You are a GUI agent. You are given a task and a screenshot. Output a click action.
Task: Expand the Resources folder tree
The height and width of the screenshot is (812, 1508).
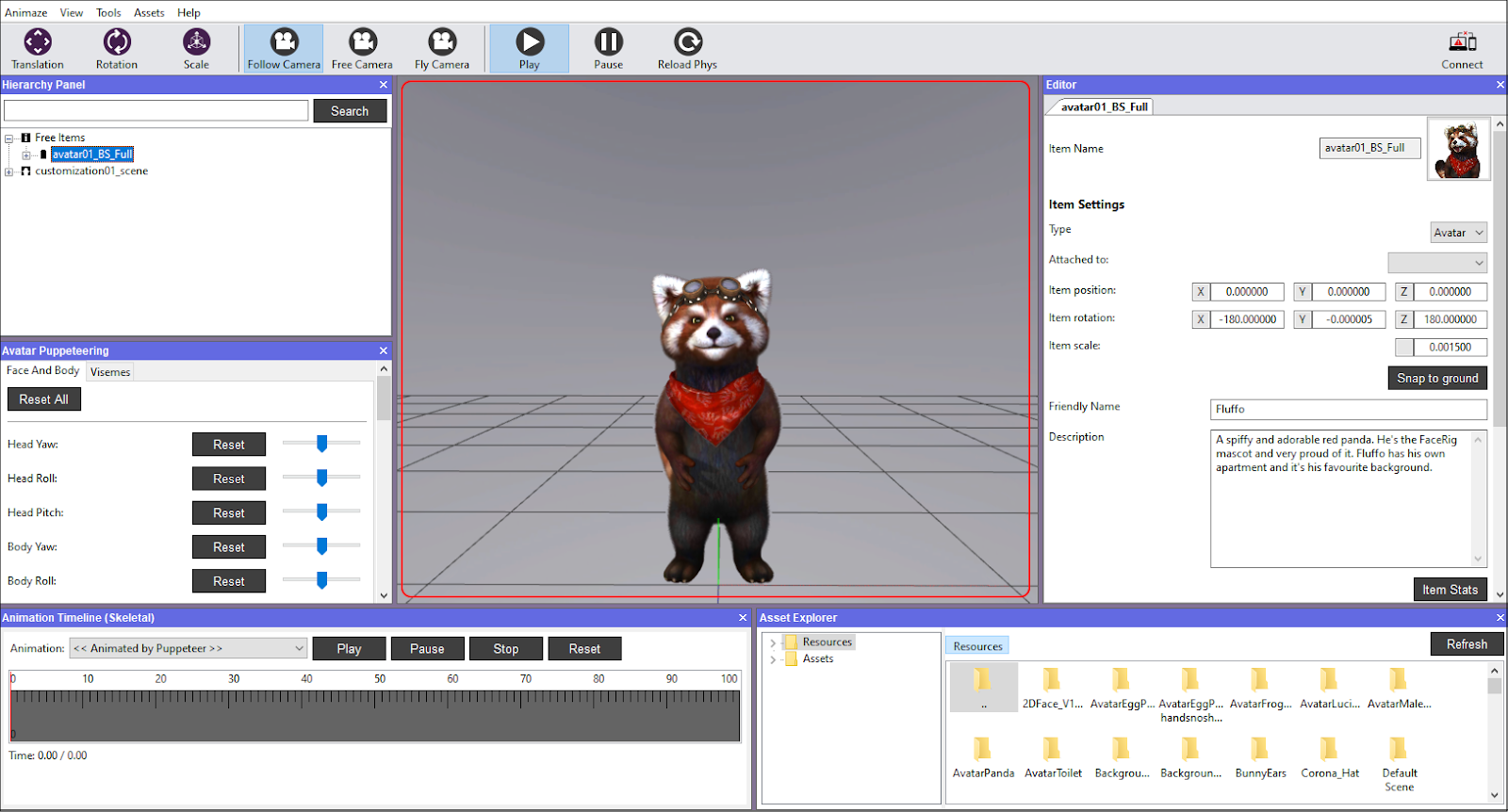click(x=773, y=642)
